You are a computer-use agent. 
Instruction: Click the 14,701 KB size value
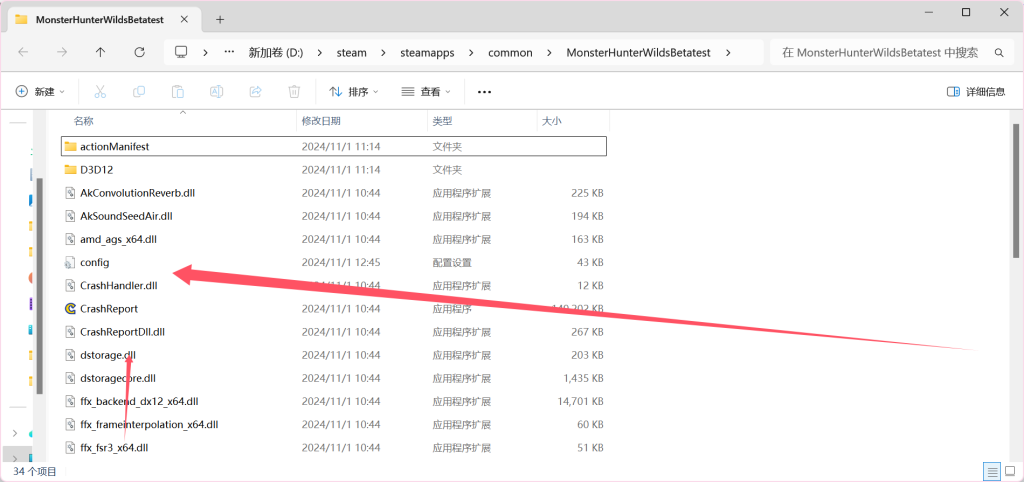pyautogui.click(x=581, y=401)
